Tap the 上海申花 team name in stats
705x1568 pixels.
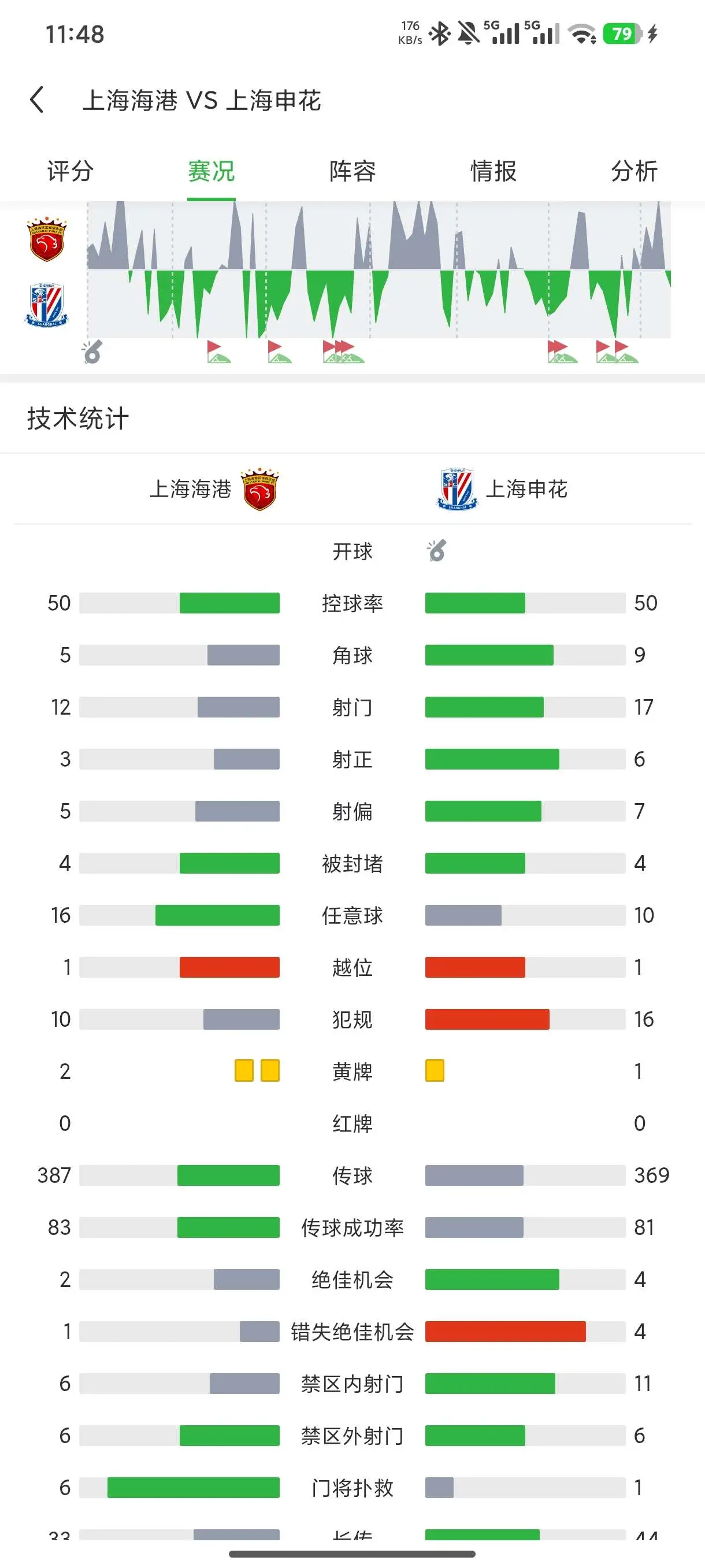(x=526, y=489)
